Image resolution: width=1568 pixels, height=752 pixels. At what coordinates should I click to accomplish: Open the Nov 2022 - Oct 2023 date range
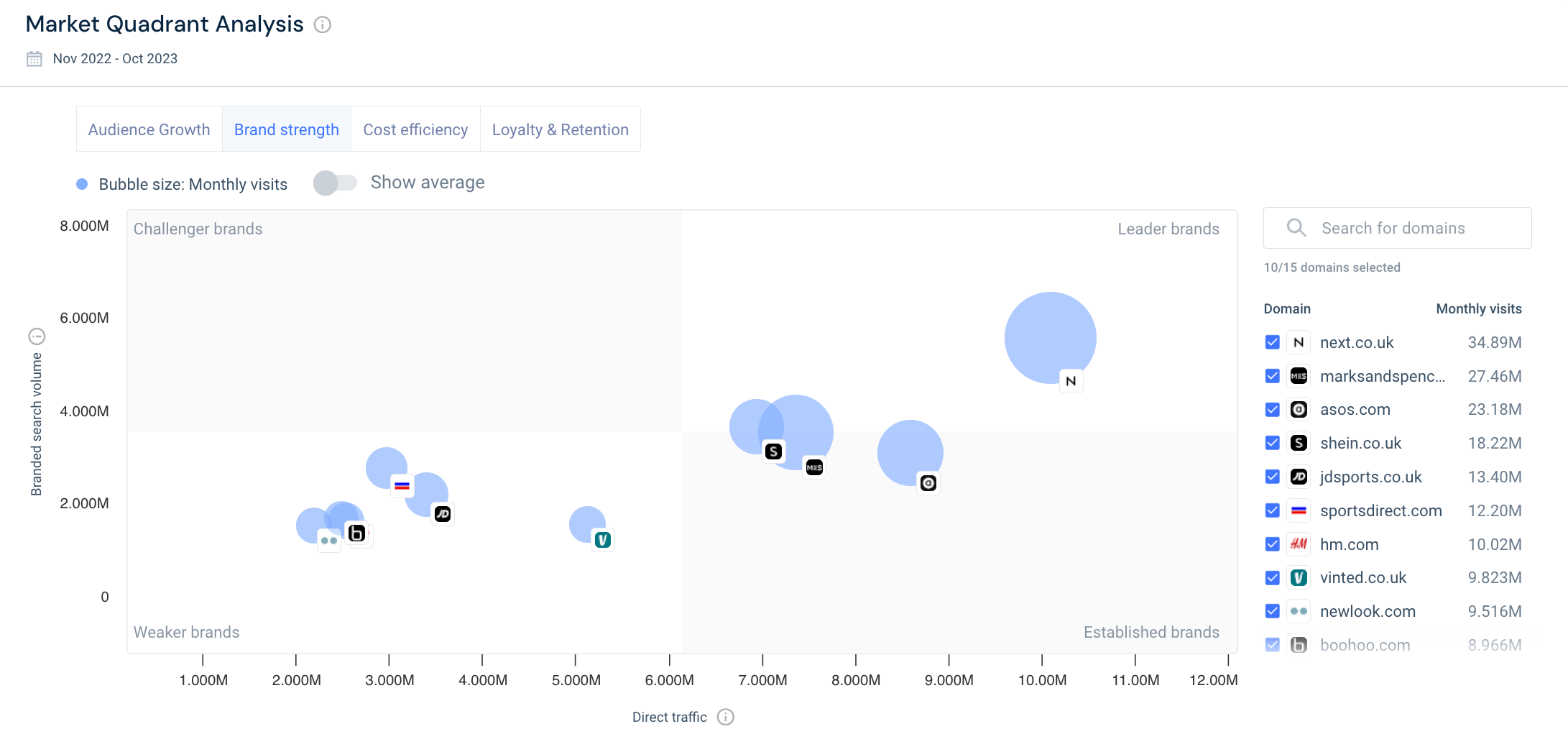[115, 59]
